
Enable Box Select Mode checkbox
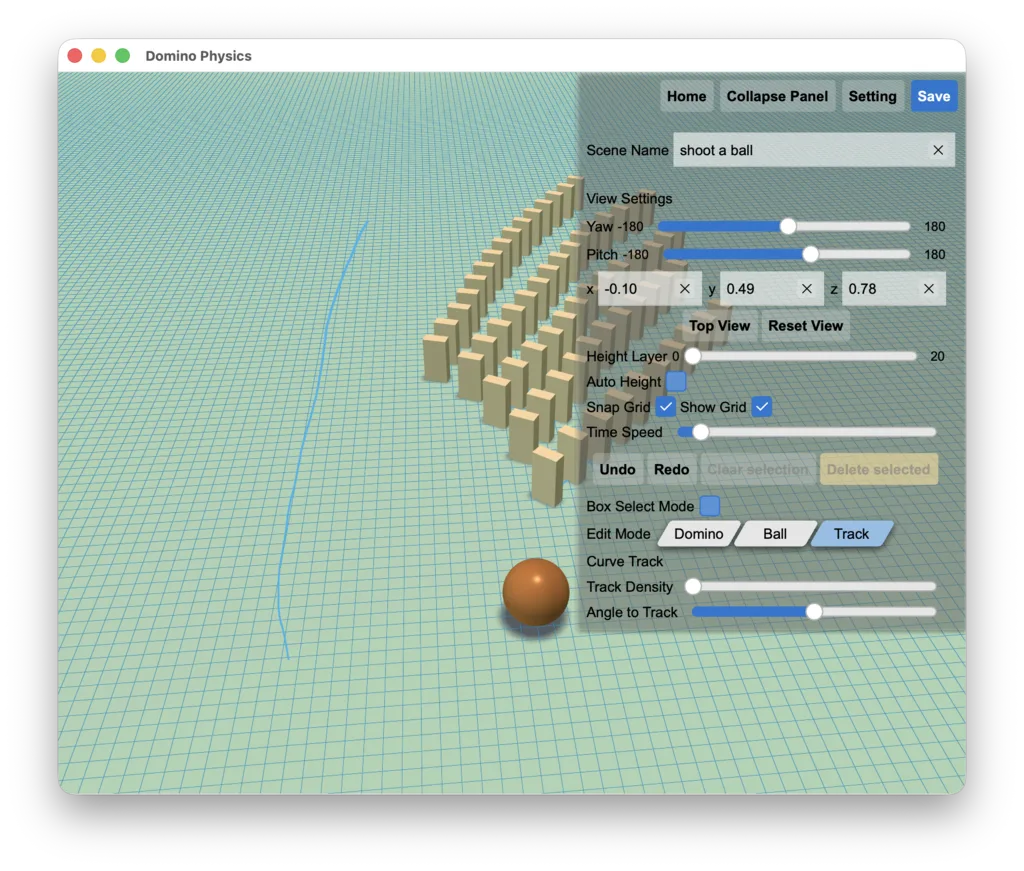(710, 506)
